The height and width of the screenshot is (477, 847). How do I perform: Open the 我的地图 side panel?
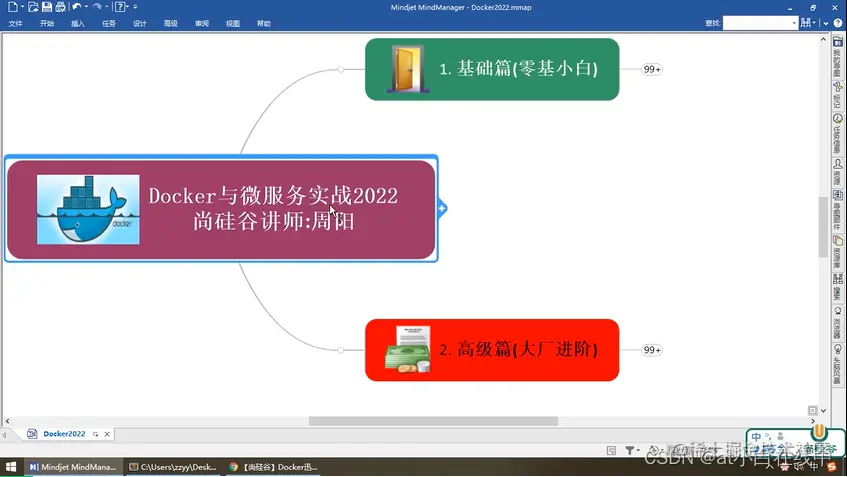tap(837, 57)
